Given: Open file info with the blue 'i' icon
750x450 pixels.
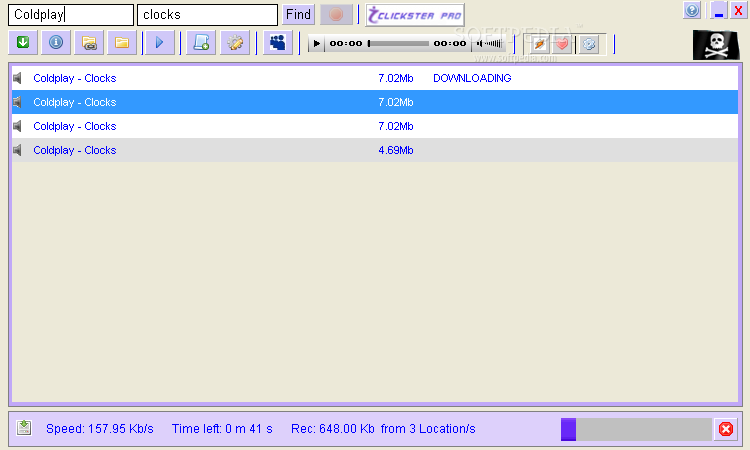Looking at the screenshot, I should 56,43.
